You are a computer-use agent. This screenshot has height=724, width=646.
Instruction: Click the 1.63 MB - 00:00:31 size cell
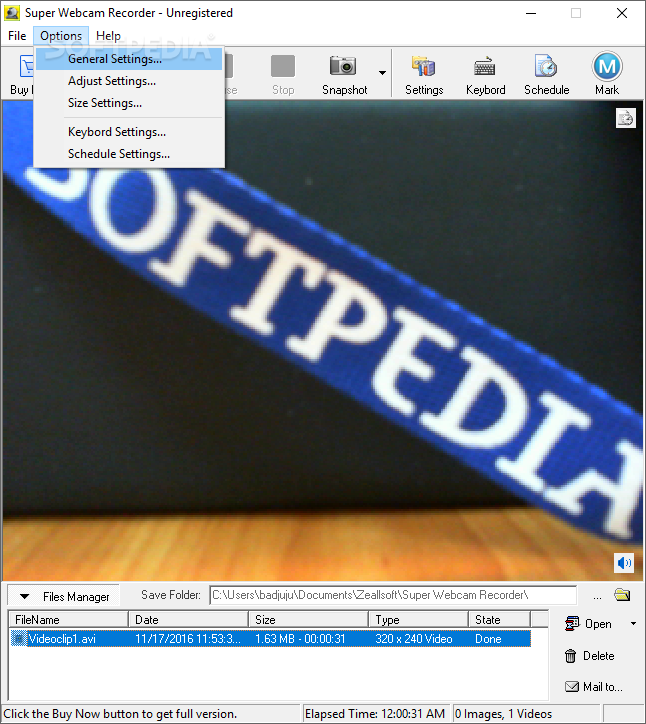300,639
